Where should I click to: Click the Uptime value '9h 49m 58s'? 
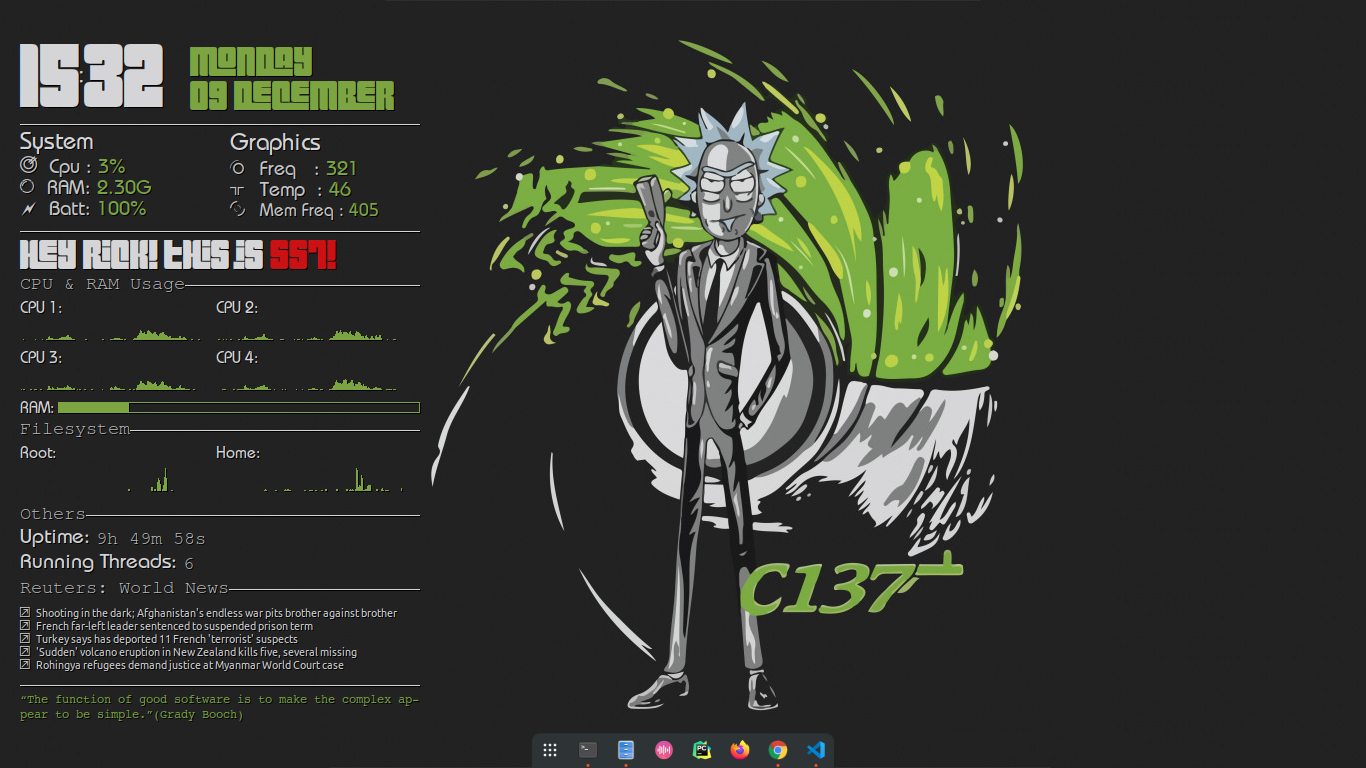click(151, 539)
